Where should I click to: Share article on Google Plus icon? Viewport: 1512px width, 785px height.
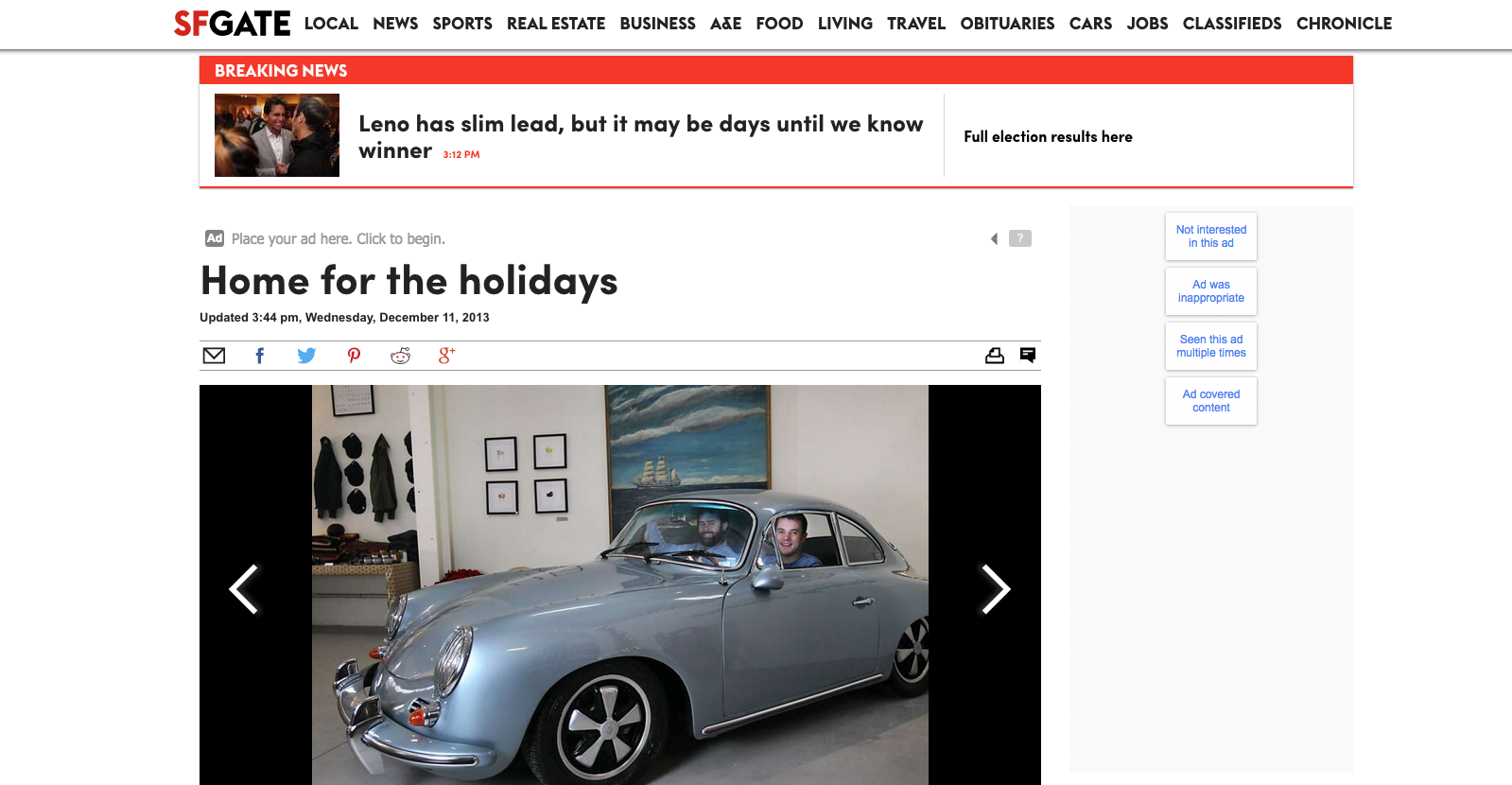pos(447,356)
